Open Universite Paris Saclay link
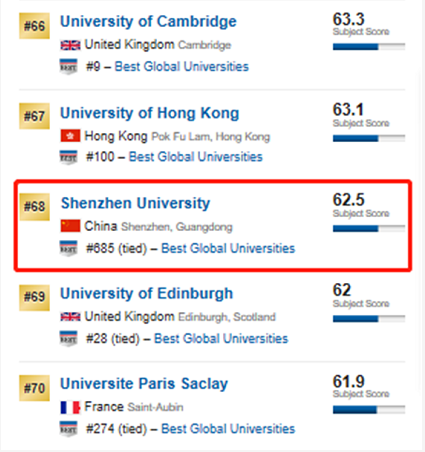 (x=144, y=384)
